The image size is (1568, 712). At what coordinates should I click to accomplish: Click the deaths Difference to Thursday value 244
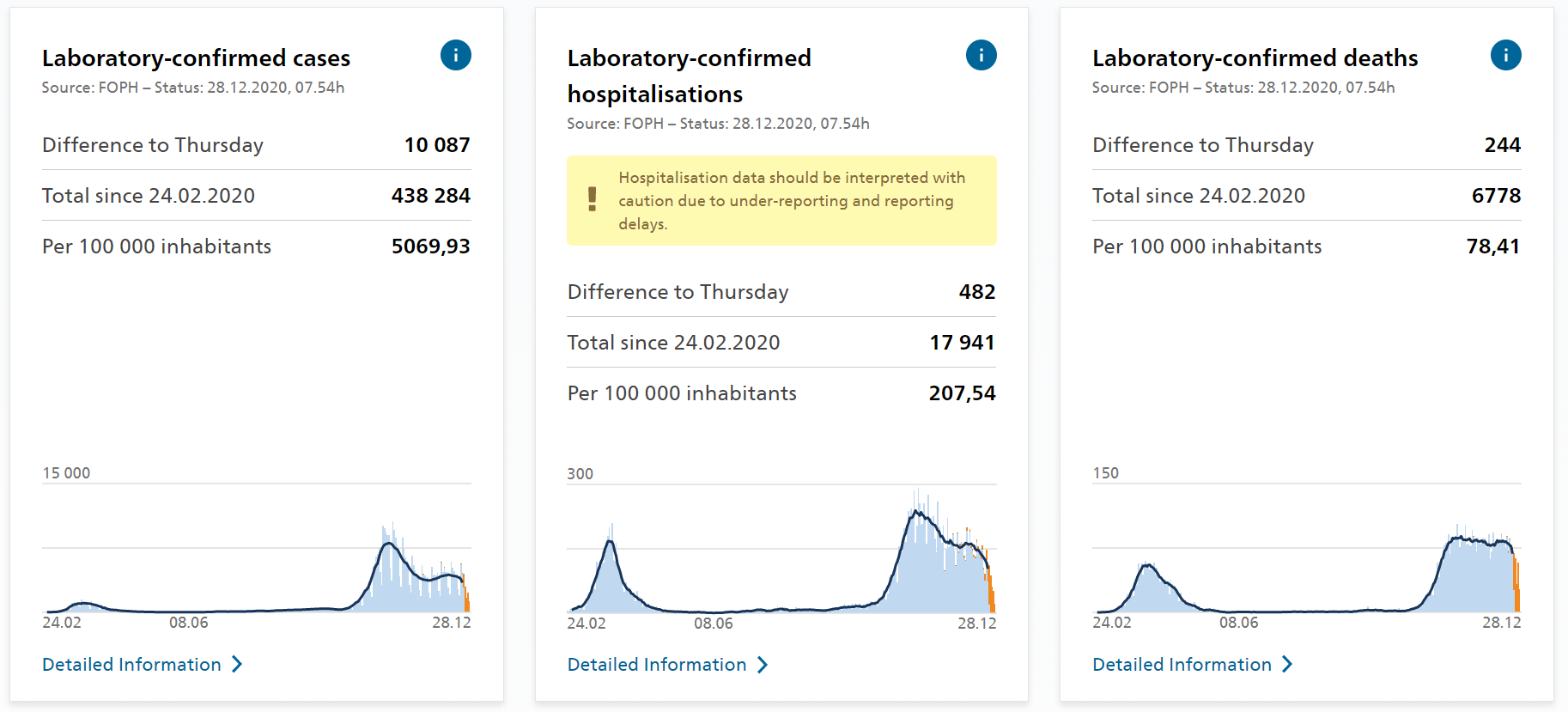1502,145
